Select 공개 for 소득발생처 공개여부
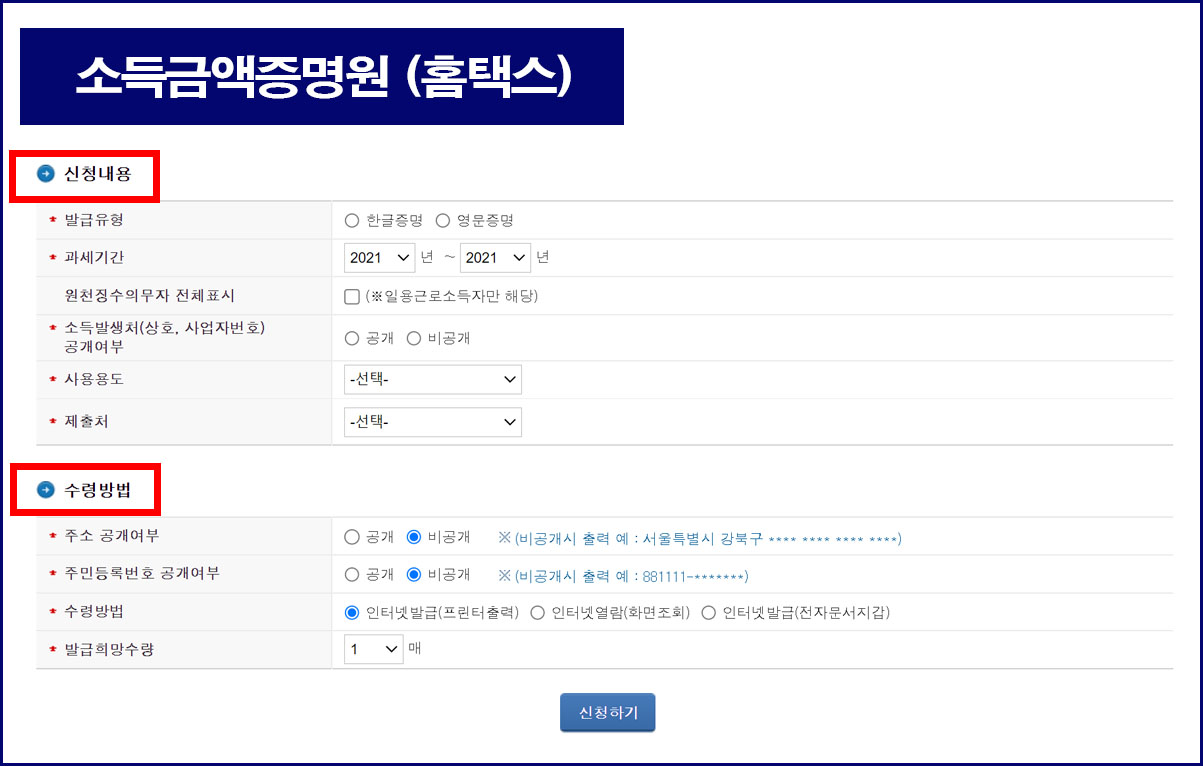The height and width of the screenshot is (766, 1203). (352, 338)
